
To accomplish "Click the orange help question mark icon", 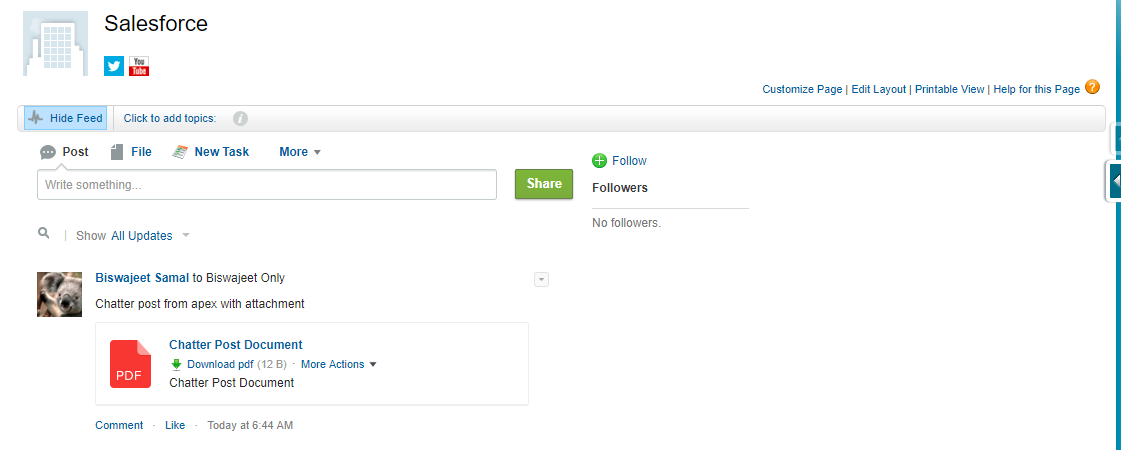I will click(x=1092, y=87).
